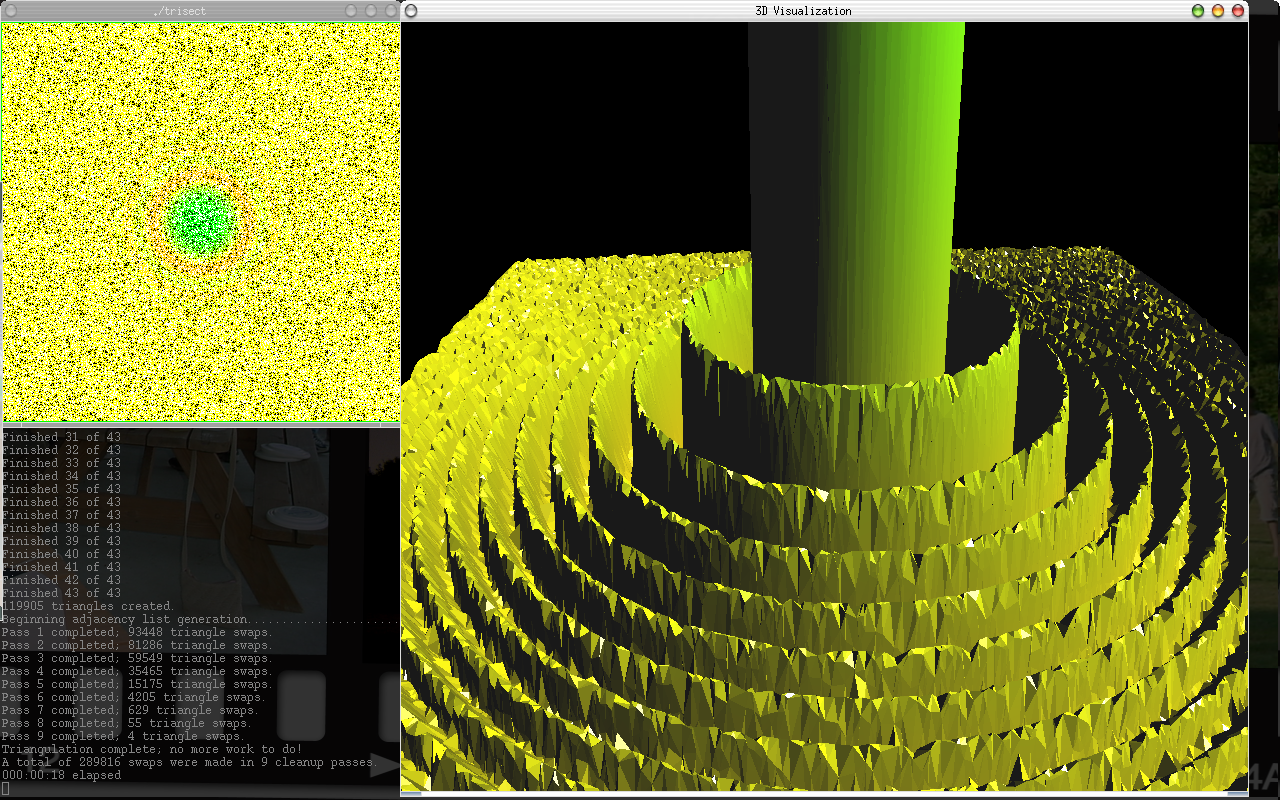Select line "Finished 31 of 43"
Screen dimensions: 1280x800
click(x=61, y=437)
